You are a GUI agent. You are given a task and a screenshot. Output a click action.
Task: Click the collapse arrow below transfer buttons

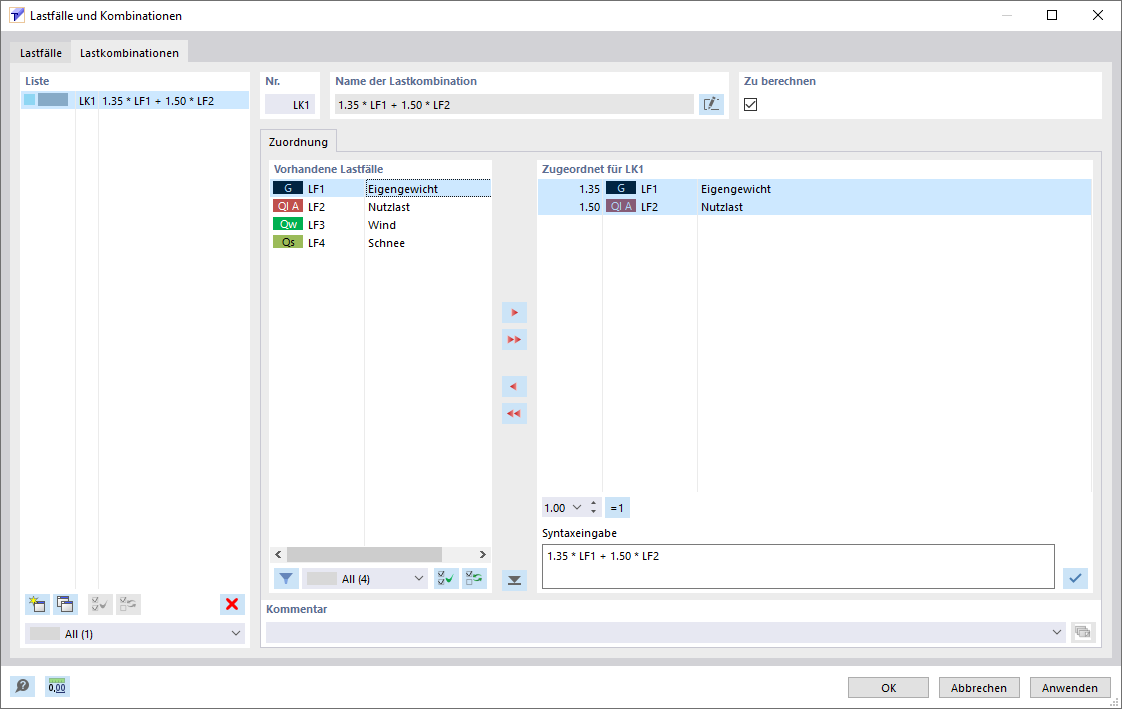point(514,580)
